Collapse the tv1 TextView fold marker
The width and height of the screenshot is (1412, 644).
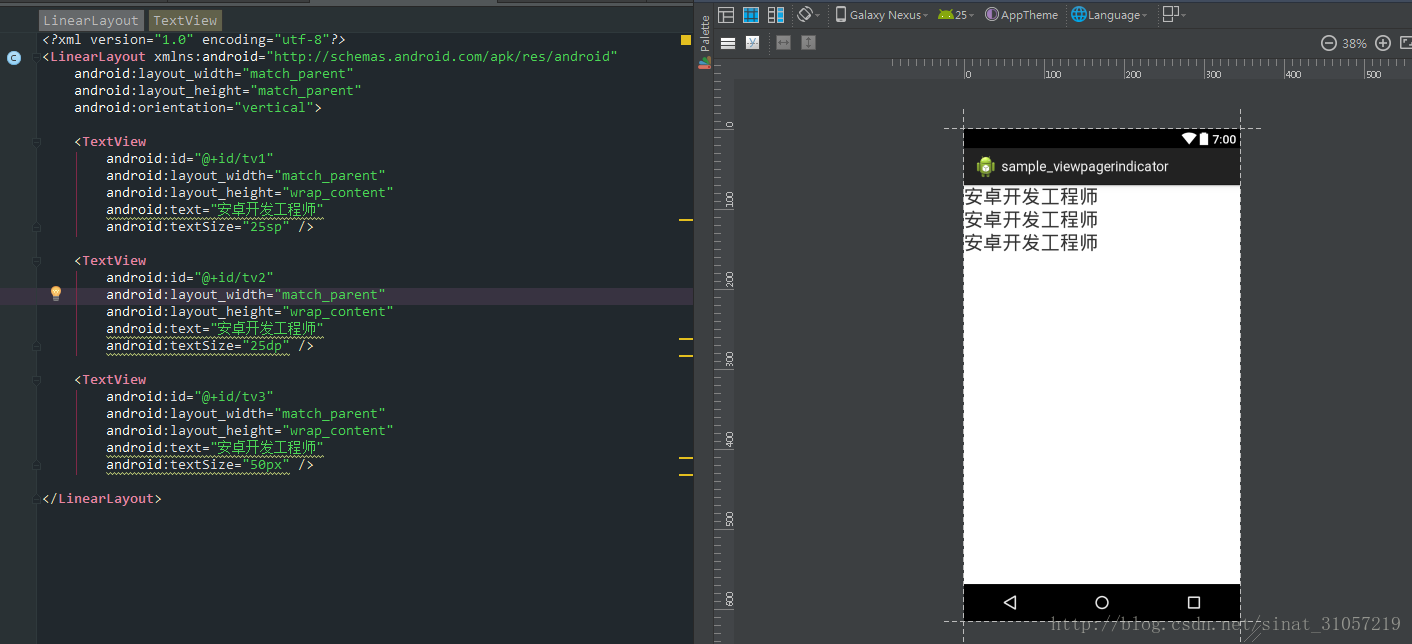coord(37,142)
